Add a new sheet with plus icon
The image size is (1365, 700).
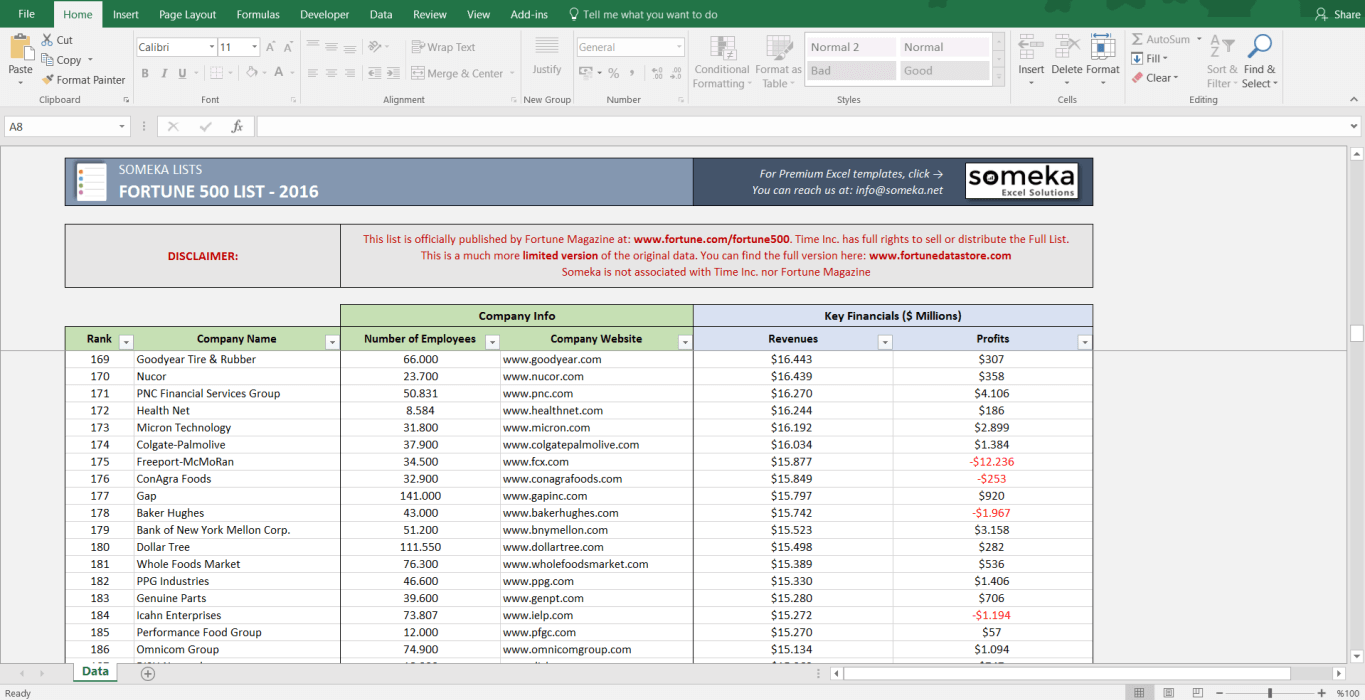[148, 673]
